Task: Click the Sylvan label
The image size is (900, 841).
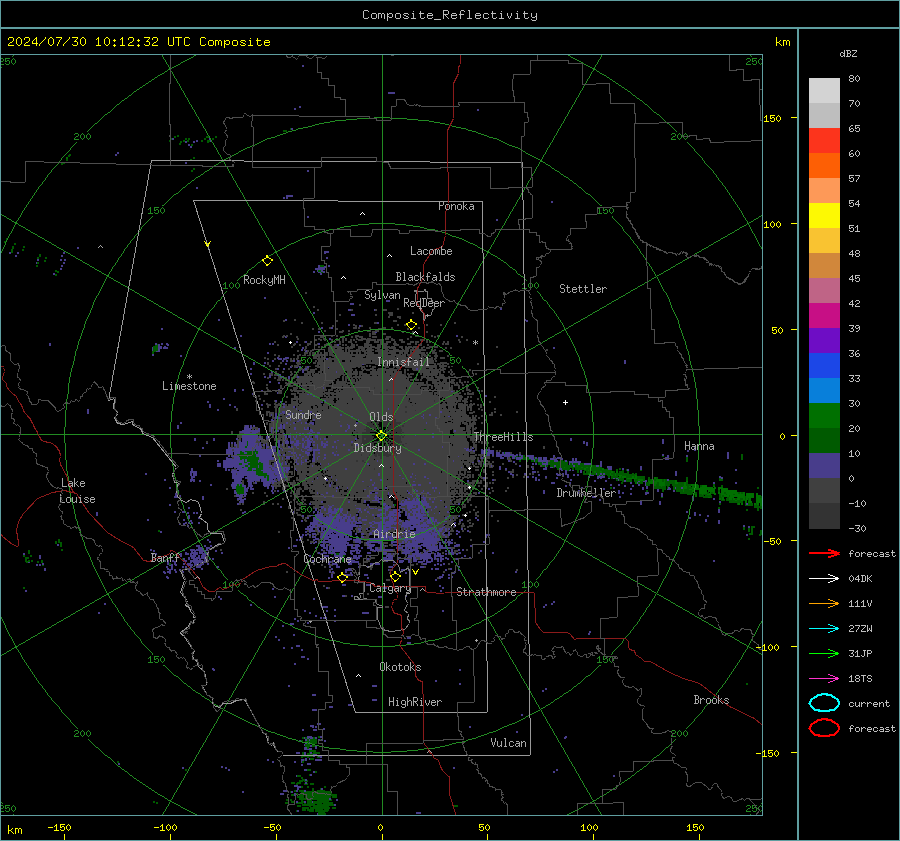Action: pos(382,295)
